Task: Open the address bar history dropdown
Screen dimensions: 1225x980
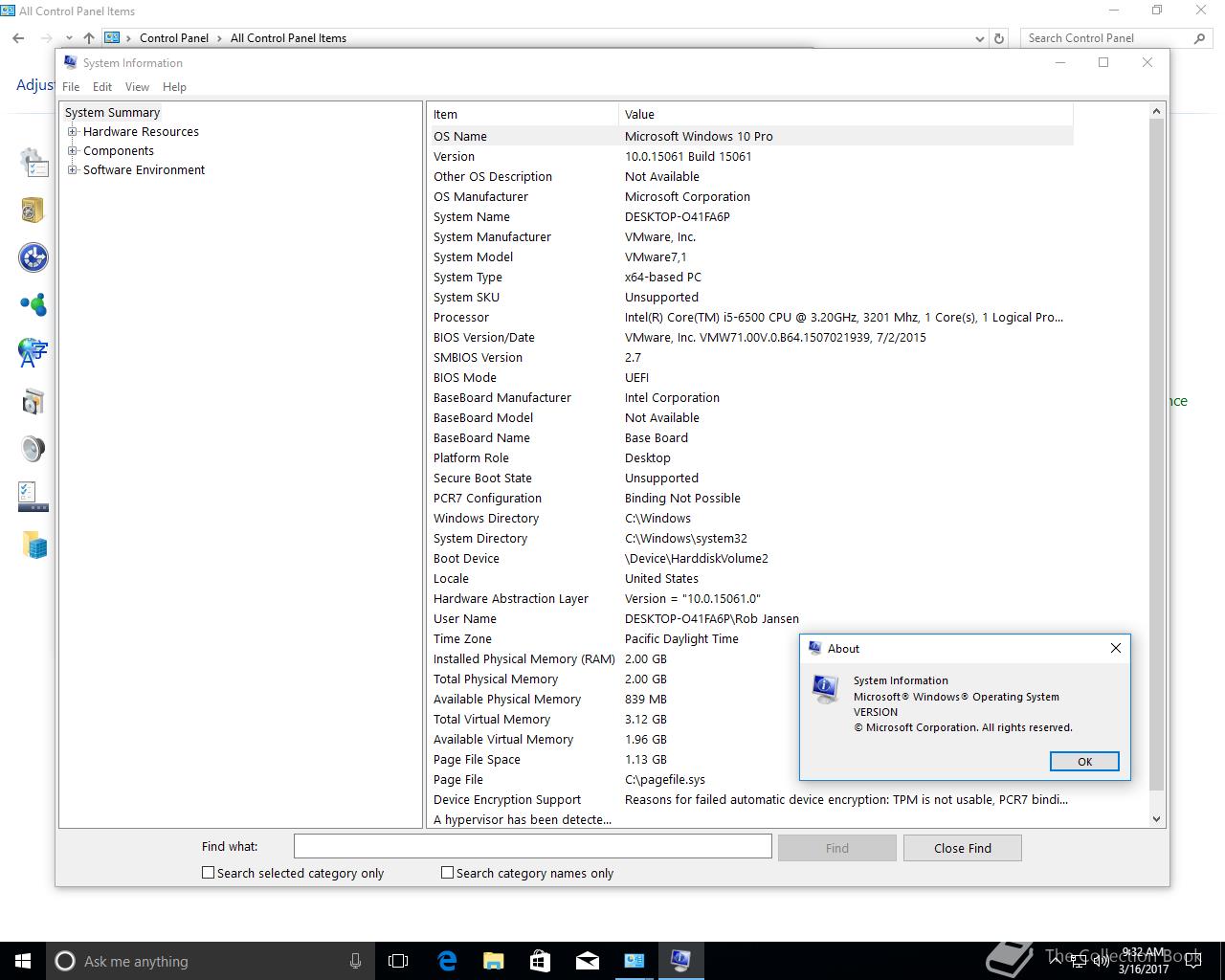Action: click(979, 38)
